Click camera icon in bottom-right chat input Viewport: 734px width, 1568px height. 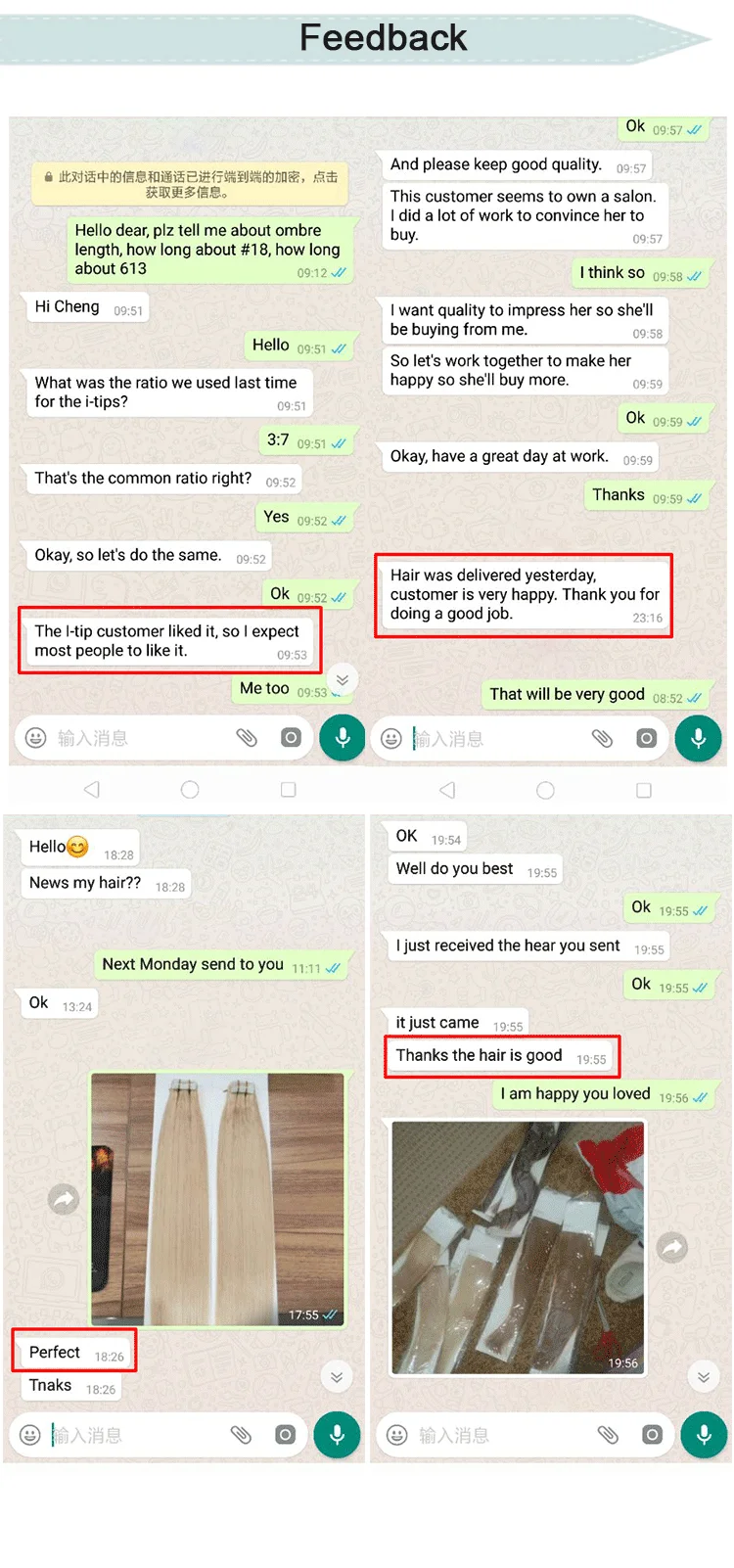pyautogui.click(x=652, y=1435)
